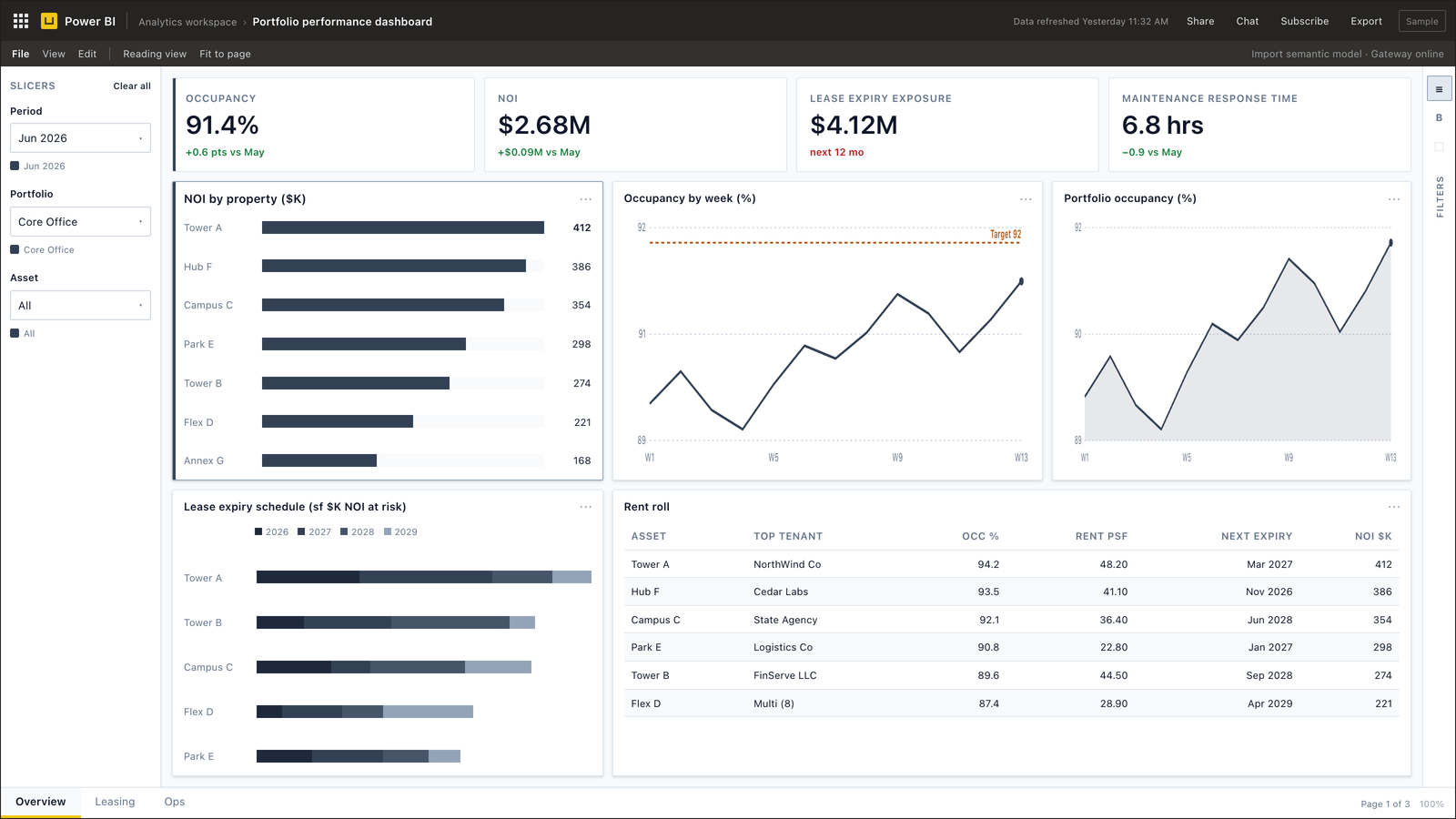Open the vertical FILTERS pane label
Viewport: 1456px width, 819px height.
pos(1440,197)
